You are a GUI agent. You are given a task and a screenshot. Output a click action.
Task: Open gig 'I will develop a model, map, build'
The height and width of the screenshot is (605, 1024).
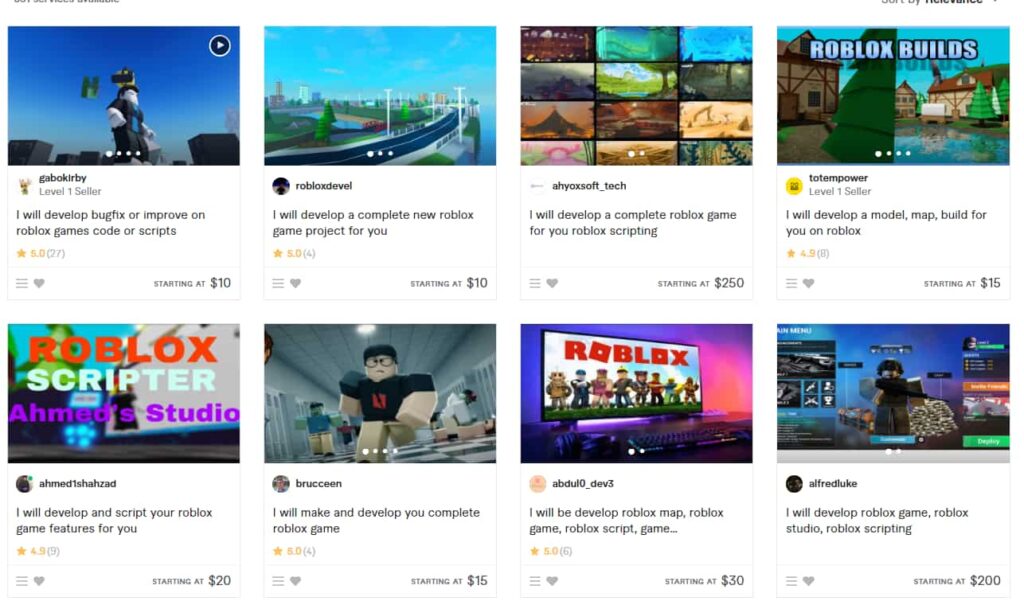pos(886,223)
